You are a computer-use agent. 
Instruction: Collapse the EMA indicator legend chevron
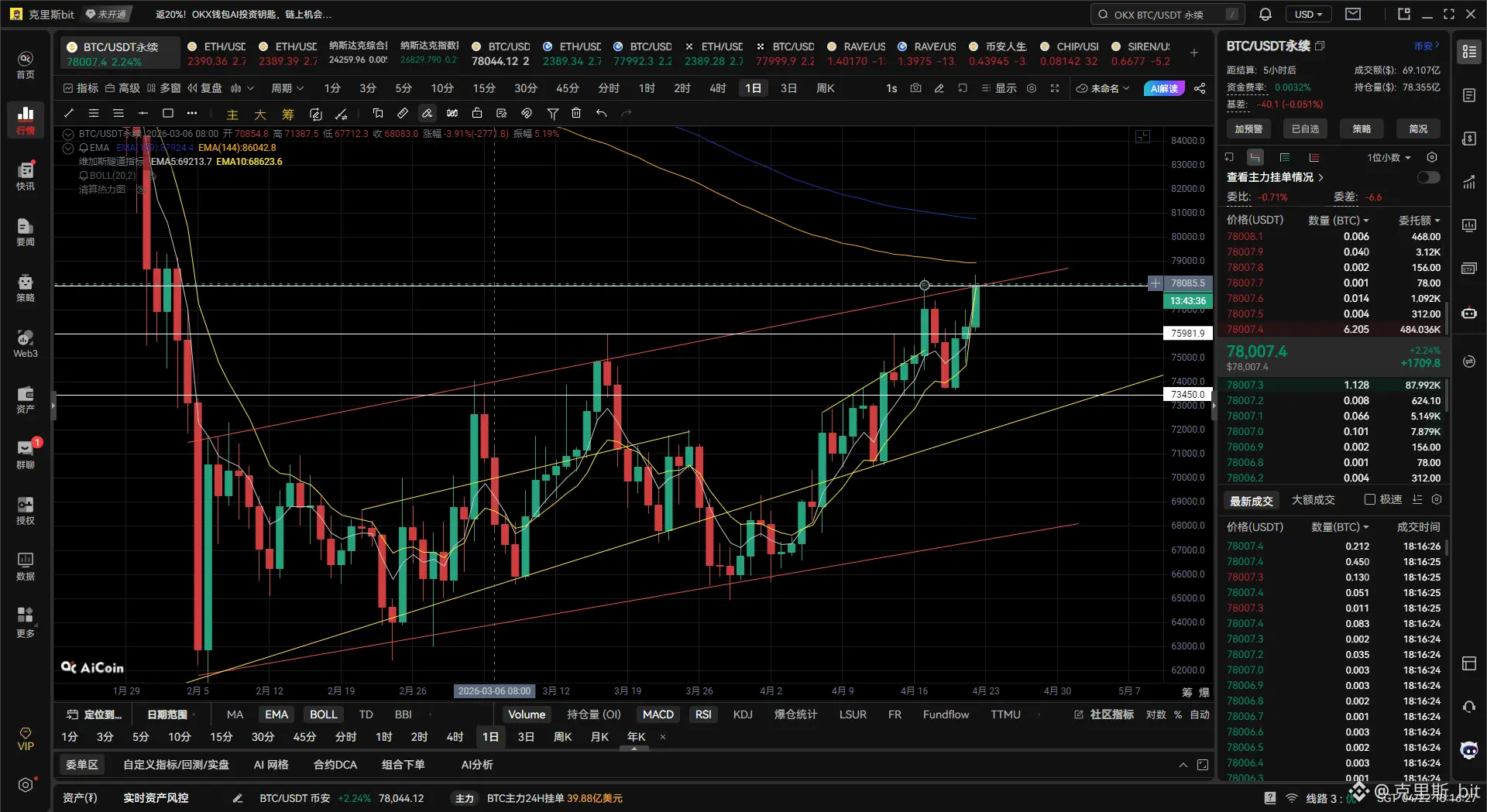68,148
